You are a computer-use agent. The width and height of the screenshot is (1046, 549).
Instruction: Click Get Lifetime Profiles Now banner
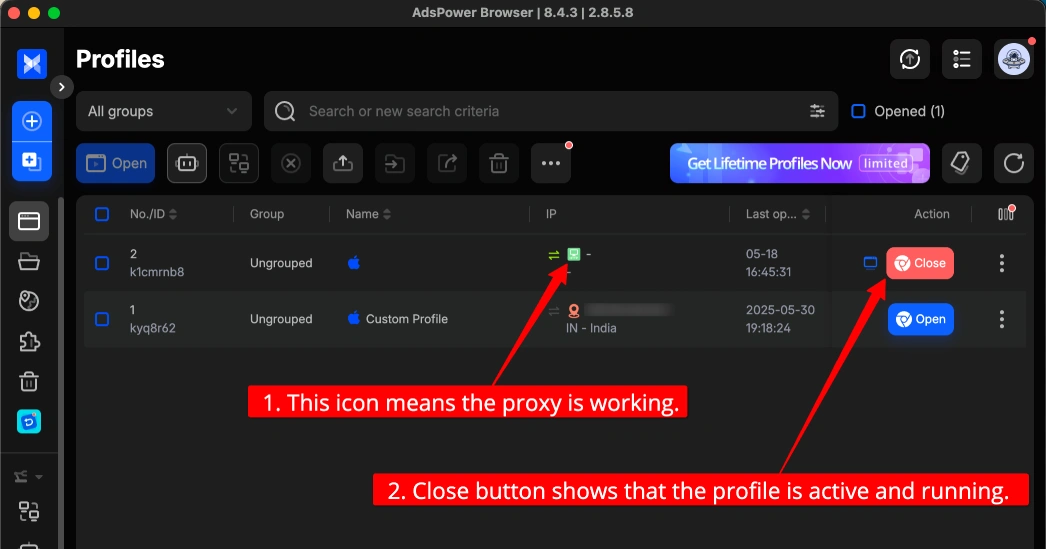[x=800, y=163]
